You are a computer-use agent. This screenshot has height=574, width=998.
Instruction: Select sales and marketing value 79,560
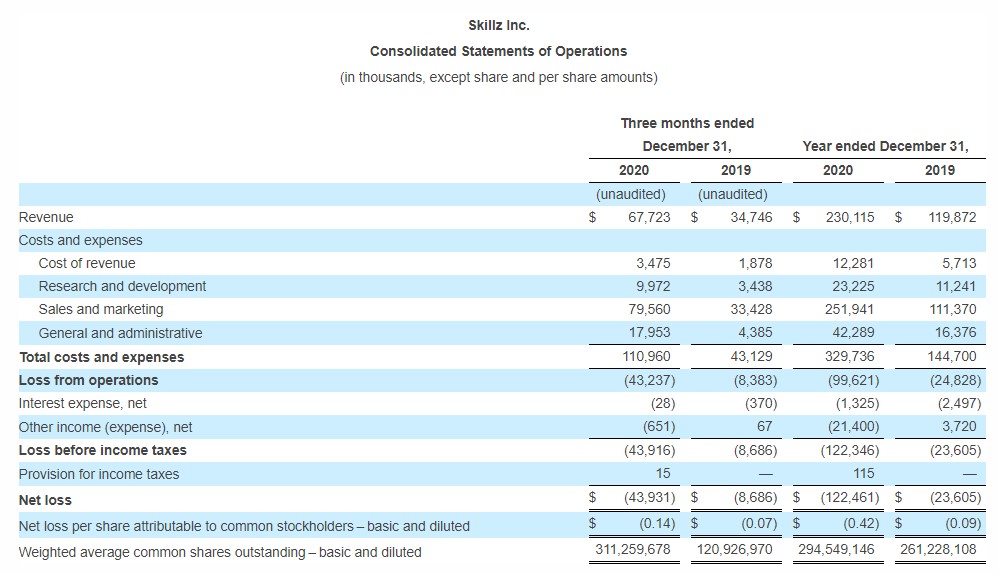649,309
